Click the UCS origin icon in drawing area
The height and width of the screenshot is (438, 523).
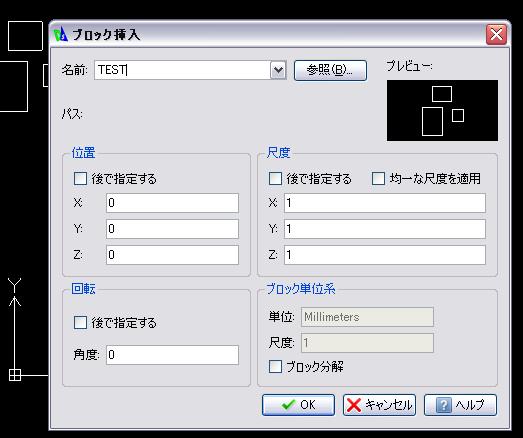15,375
